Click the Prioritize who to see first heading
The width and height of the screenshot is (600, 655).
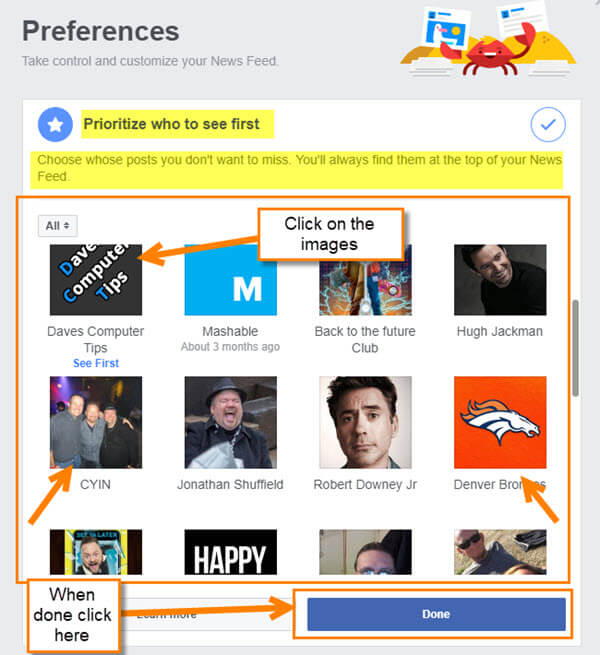pyautogui.click(x=172, y=124)
